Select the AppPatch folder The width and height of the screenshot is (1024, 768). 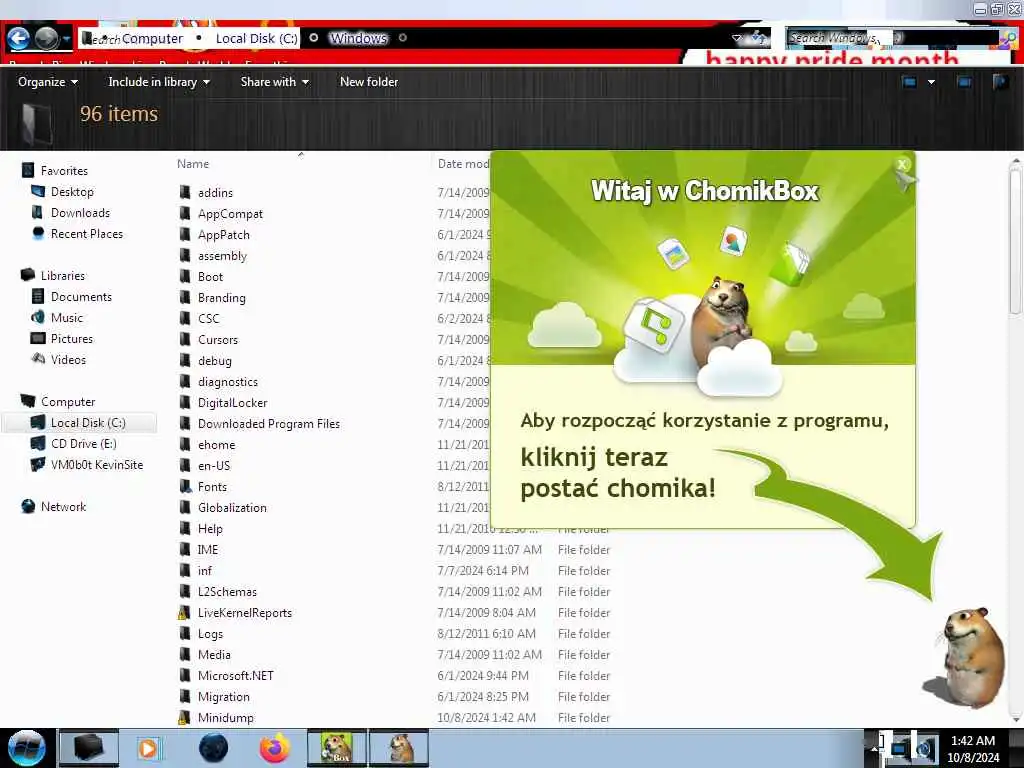[x=223, y=234]
